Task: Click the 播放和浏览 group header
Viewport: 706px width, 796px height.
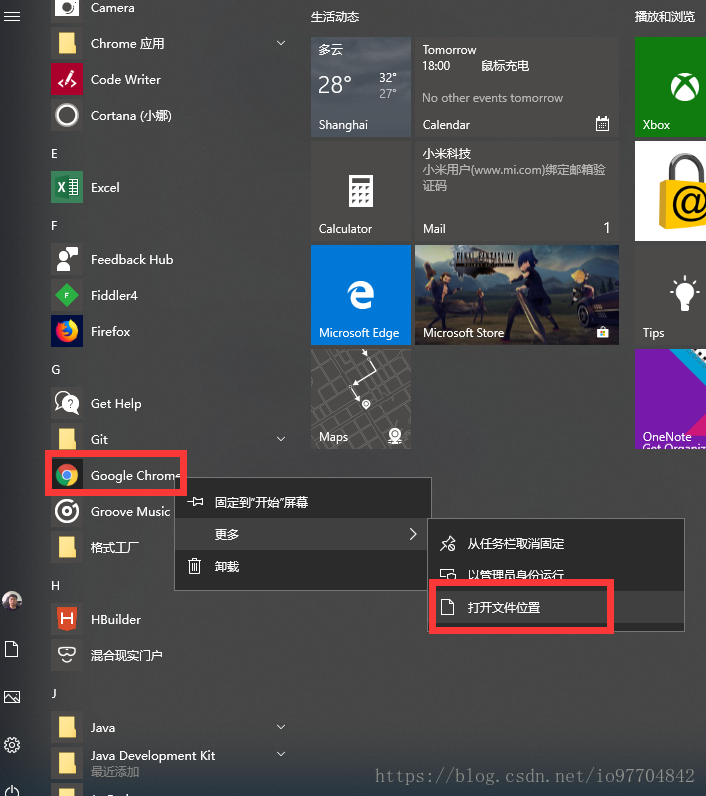Action: pyautogui.click(x=664, y=17)
